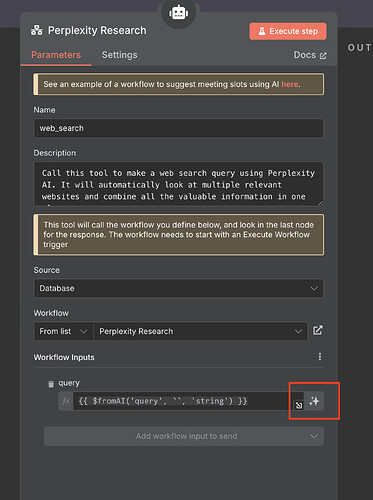Open the Source Database dropdown
Viewport: 373px width, 500px height.
[178, 288]
